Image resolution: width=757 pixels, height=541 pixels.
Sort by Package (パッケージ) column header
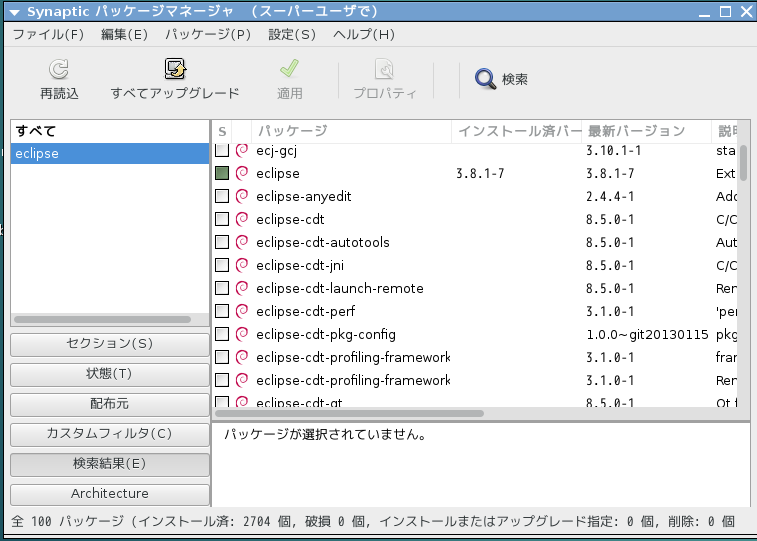coord(351,131)
